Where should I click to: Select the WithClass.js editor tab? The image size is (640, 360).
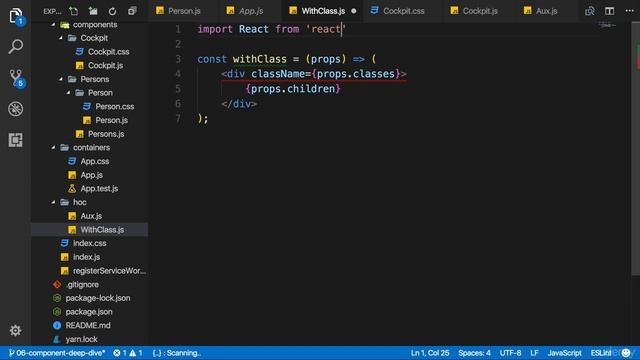(323, 11)
